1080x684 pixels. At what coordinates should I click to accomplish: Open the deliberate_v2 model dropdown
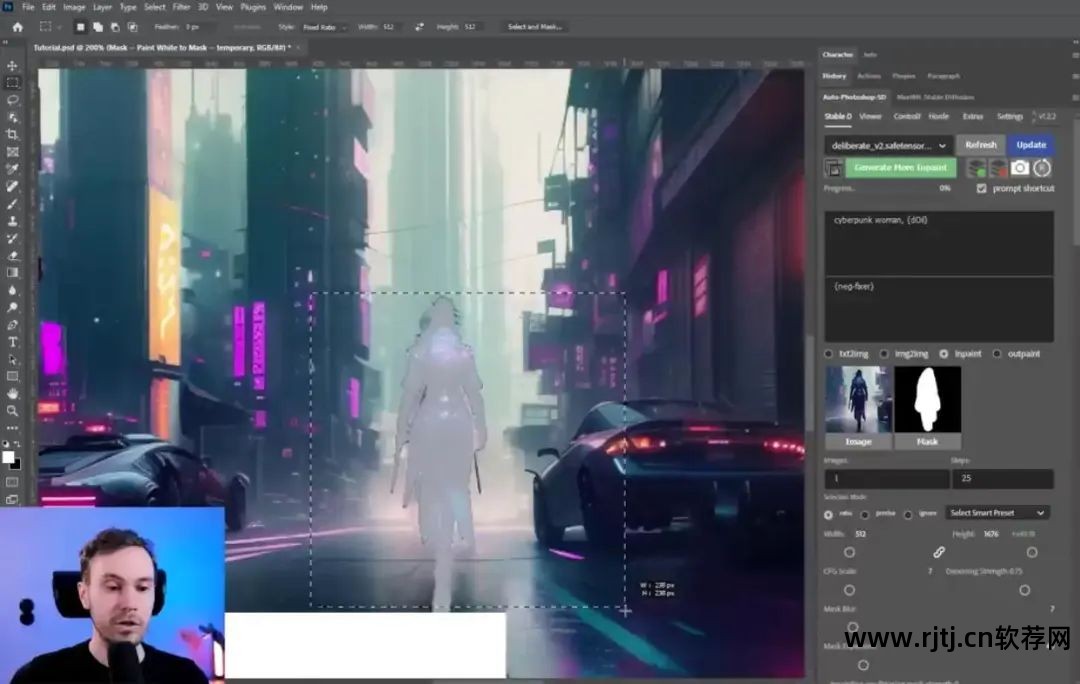click(x=888, y=145)
